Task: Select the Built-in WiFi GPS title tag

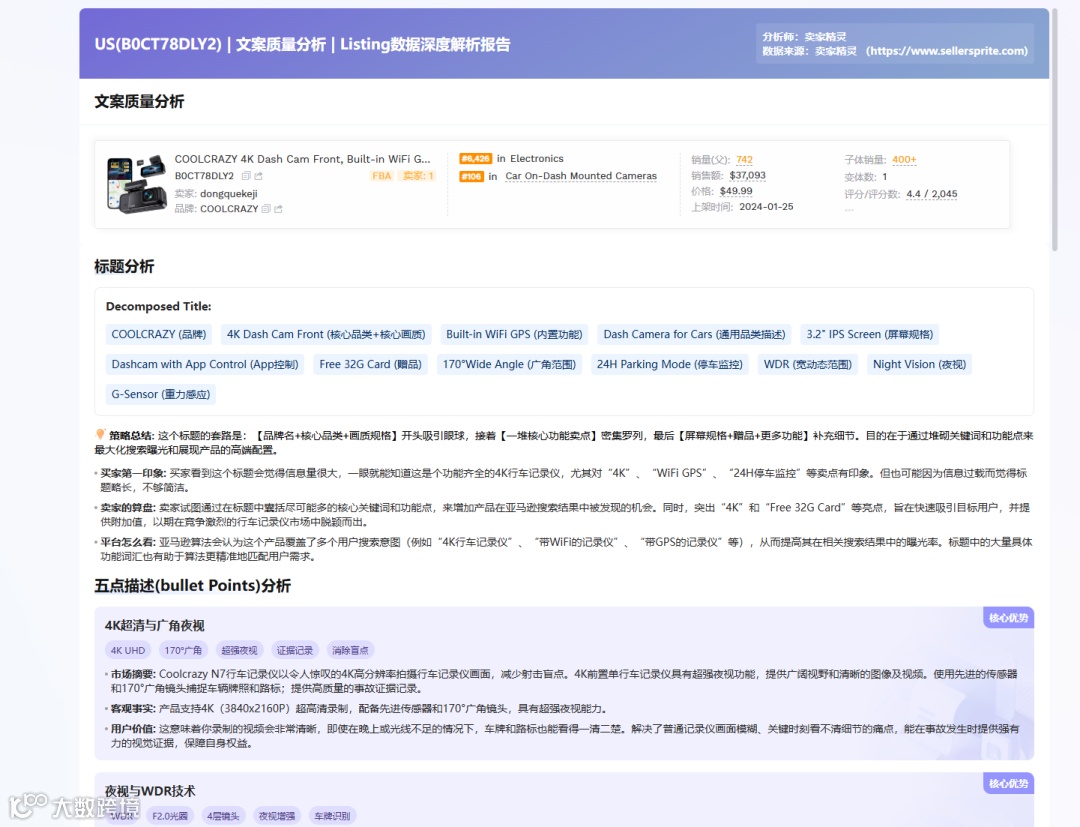Action: 514,335
